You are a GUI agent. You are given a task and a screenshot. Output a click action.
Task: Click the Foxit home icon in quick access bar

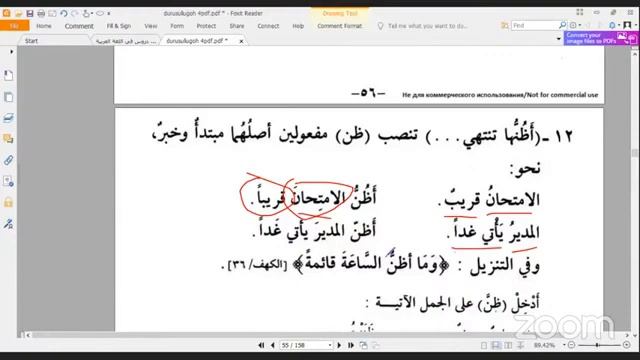(x=7, y=13)
